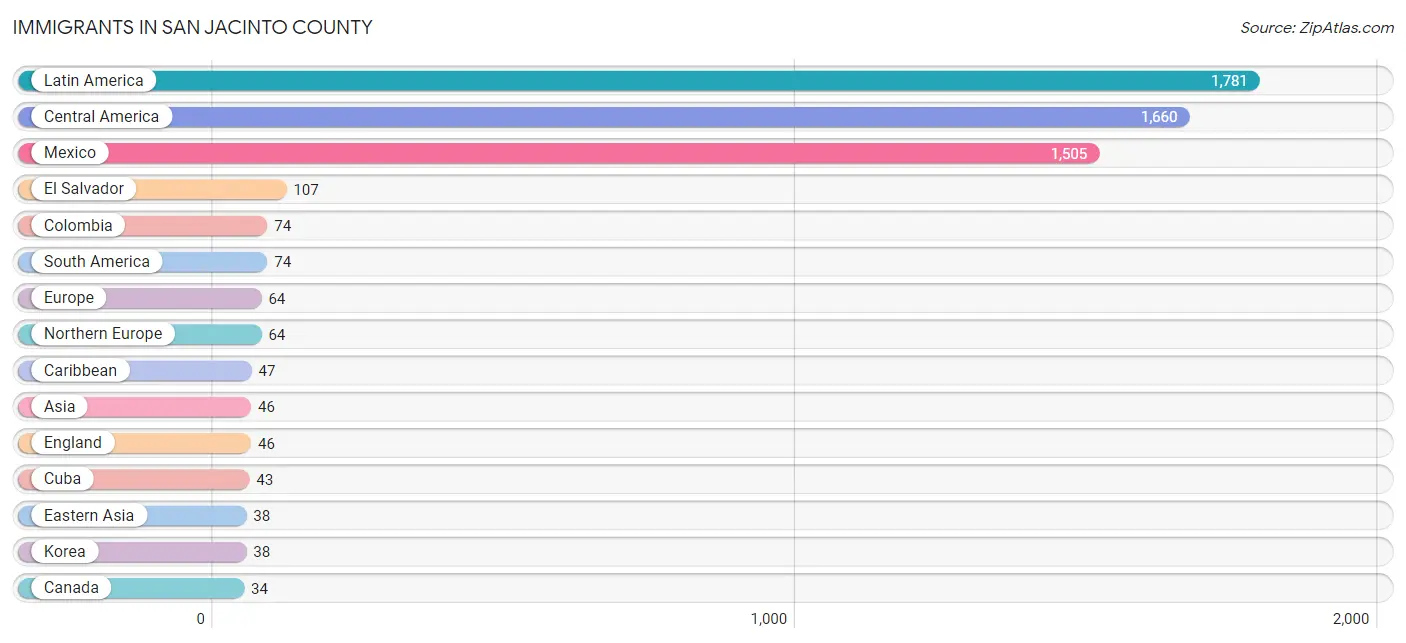Click the value 43 beside Cuba
The height and width of the screenshot is (643, 1406).
(264, 480)
